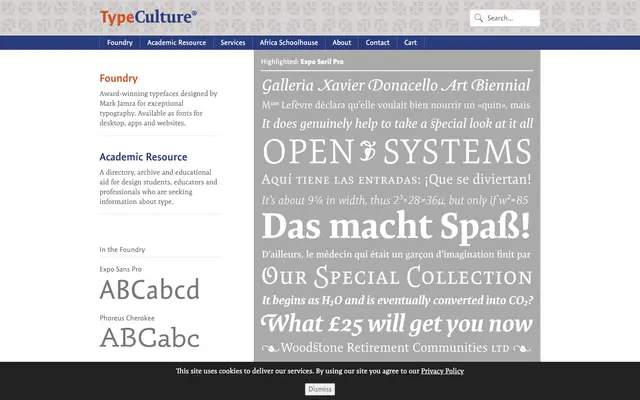The height and width of the screenshot is (400, 640).
Task: Click the It begins as H₂O line
Action: 397,300
